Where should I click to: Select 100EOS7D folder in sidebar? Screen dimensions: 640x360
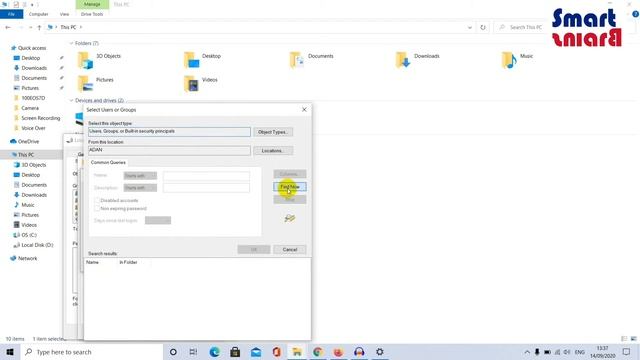[33, 98]
